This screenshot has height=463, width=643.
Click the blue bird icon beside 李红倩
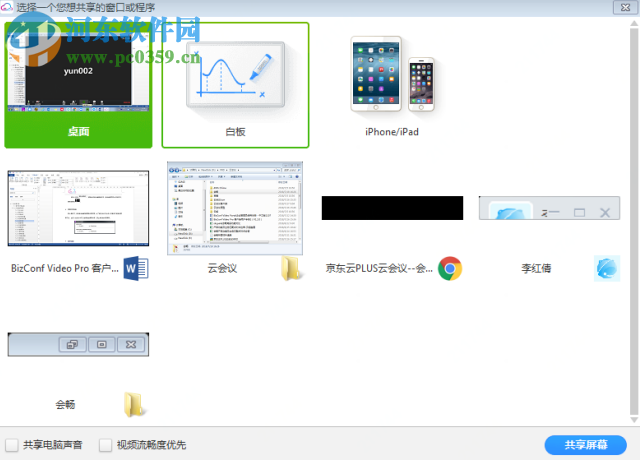pyautogui.click(x=607, y=269)
